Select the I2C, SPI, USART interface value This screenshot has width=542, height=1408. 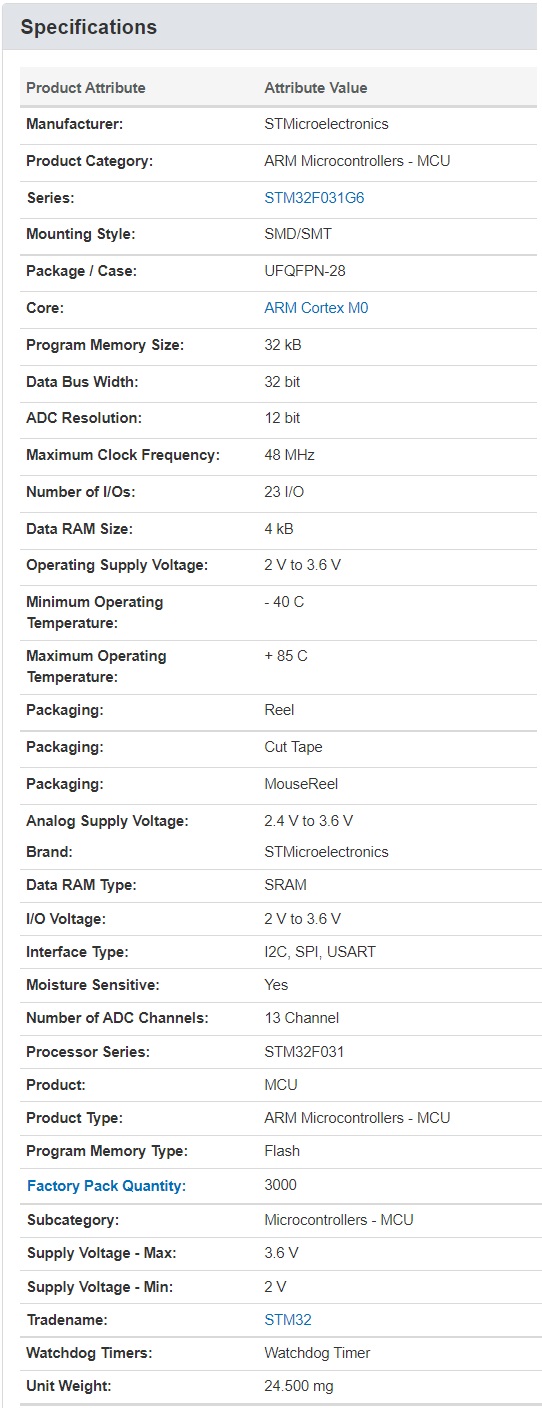coord(320,952)
